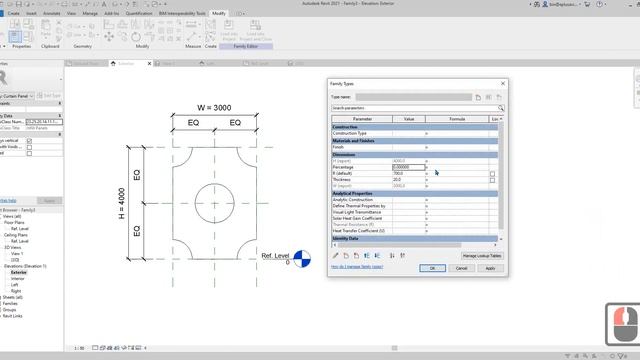Sort parameters in ascending order
This screenshot has width=640, height=360.
click(x=392, y=256)
